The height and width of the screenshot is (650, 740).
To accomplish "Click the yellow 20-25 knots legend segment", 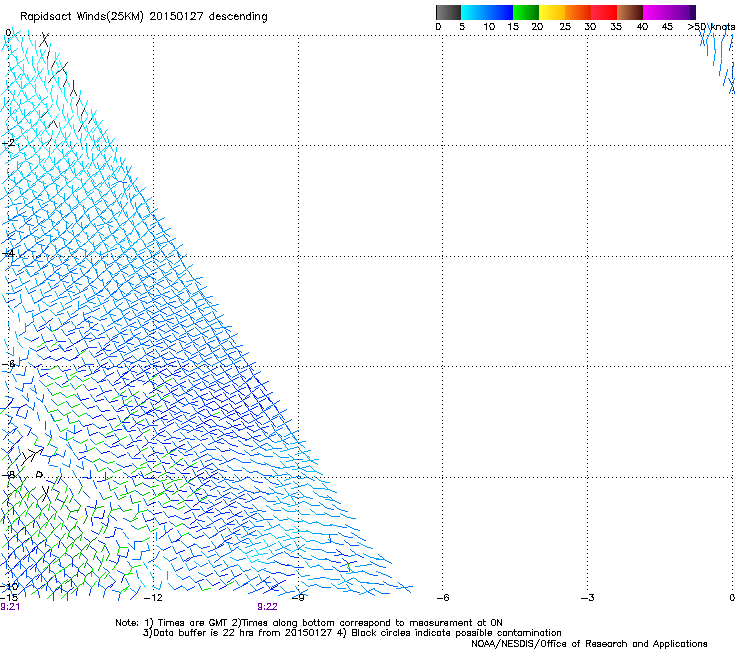I will coord(552,12).
